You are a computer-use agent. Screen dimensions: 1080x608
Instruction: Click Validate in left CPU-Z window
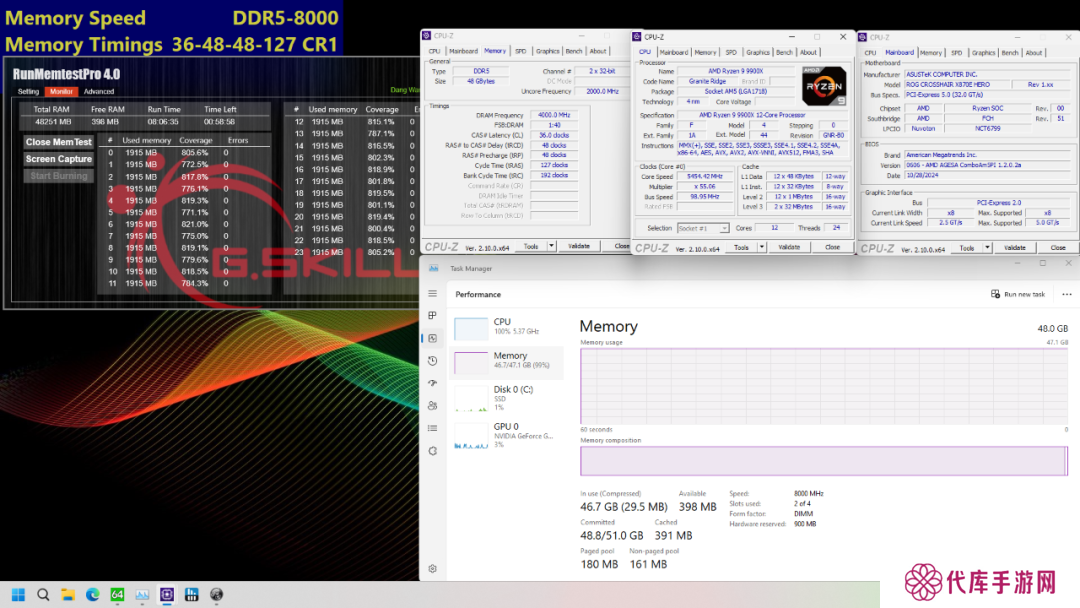click(x=579, y=246)
